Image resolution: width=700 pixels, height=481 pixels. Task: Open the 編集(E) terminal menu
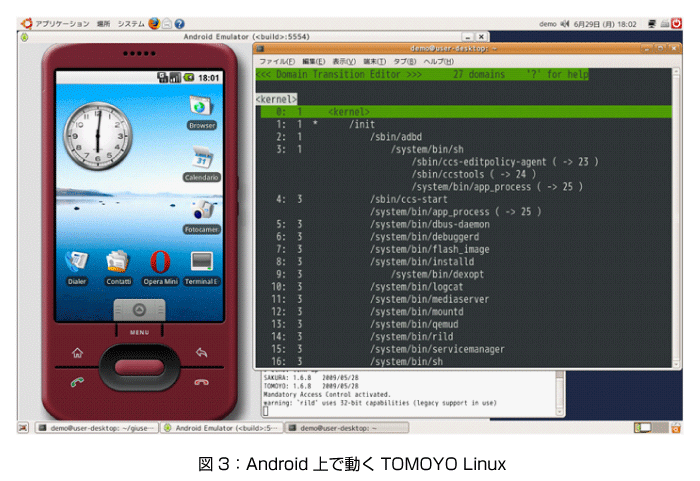(x=314, y=61)
